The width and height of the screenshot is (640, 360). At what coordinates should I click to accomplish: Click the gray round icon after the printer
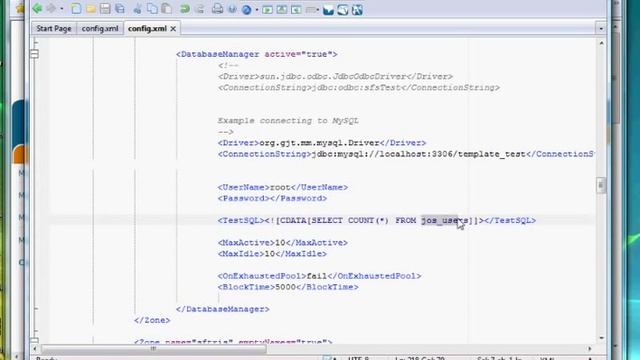point(232,9)
